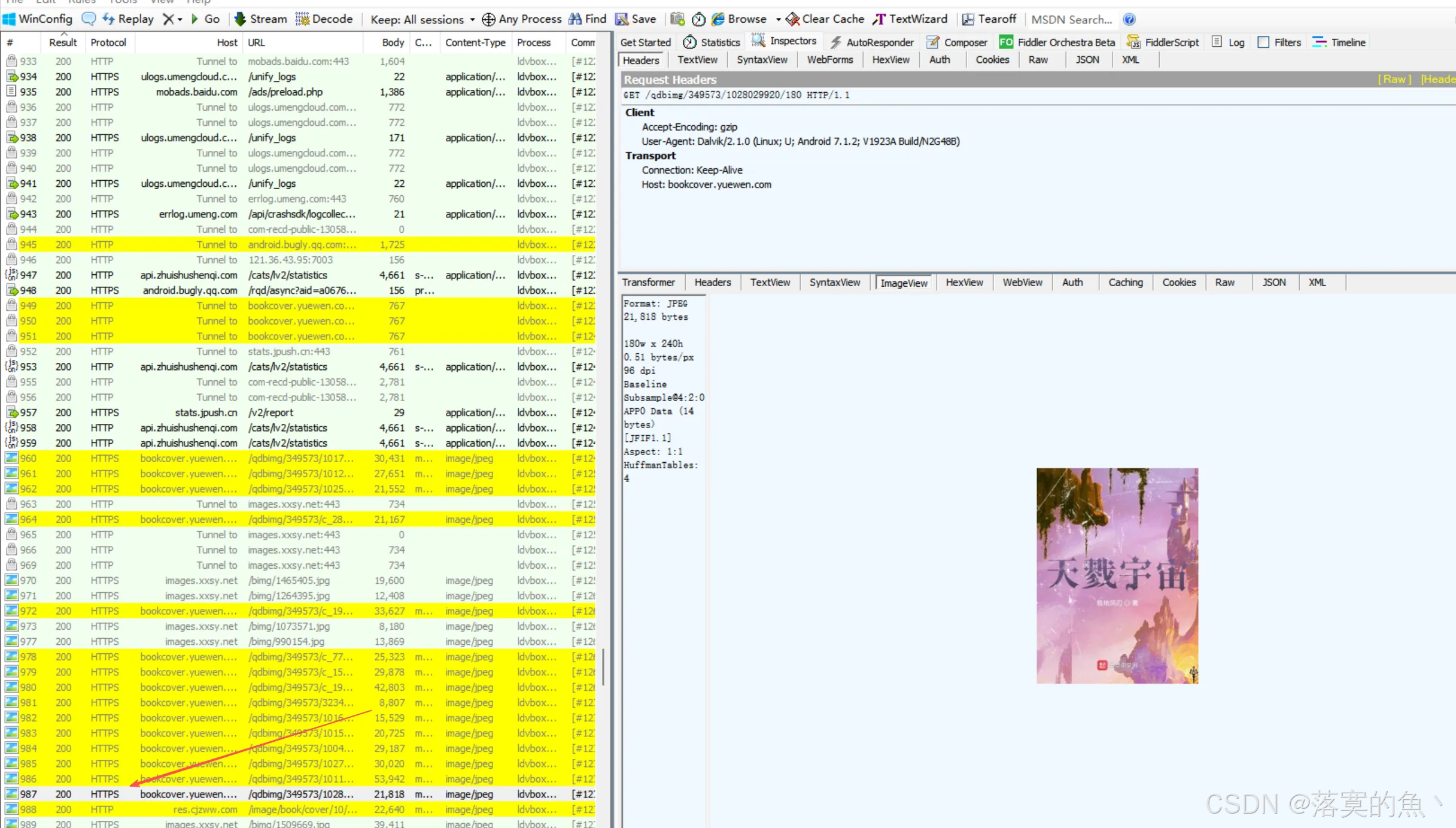Viewport: 1456px width, 828px height.
Task: Click the WinConfig toolbar icon
Action: pos(37,19)
